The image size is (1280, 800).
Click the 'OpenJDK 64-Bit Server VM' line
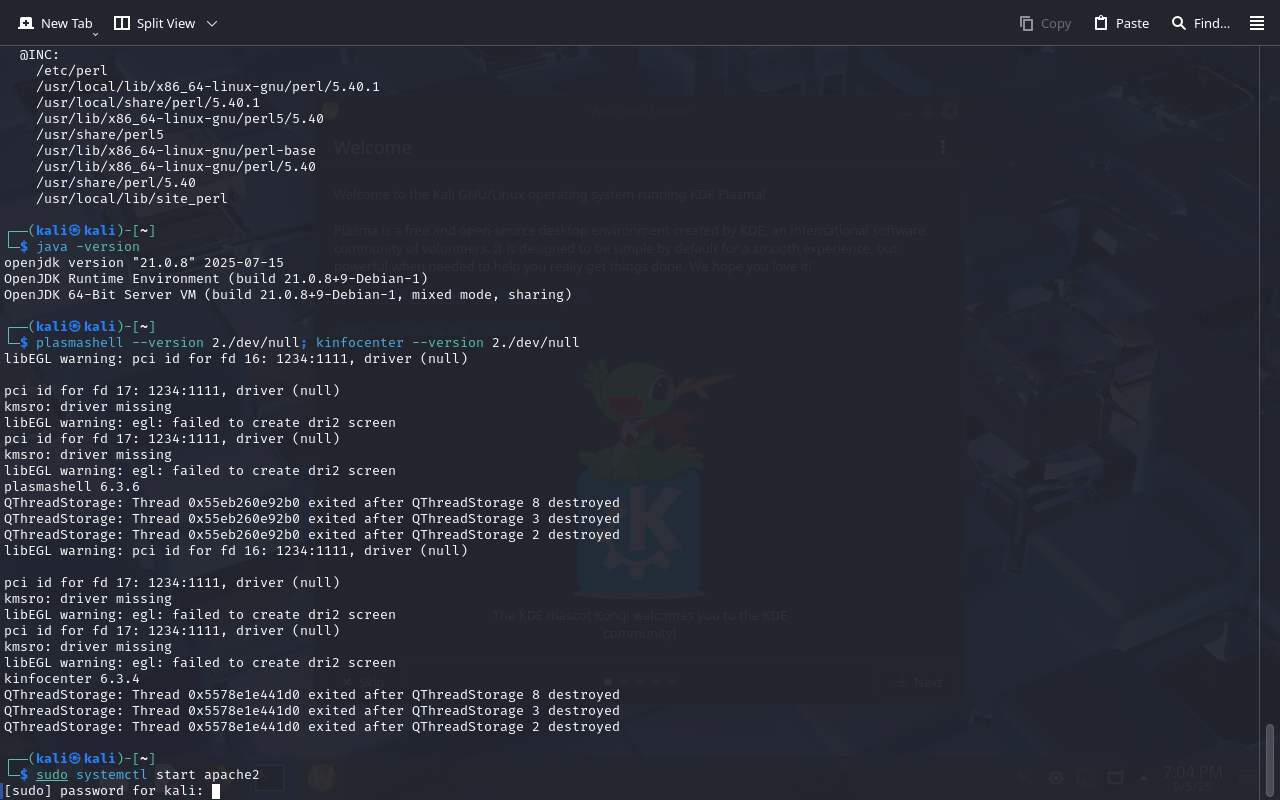point(288,295)
